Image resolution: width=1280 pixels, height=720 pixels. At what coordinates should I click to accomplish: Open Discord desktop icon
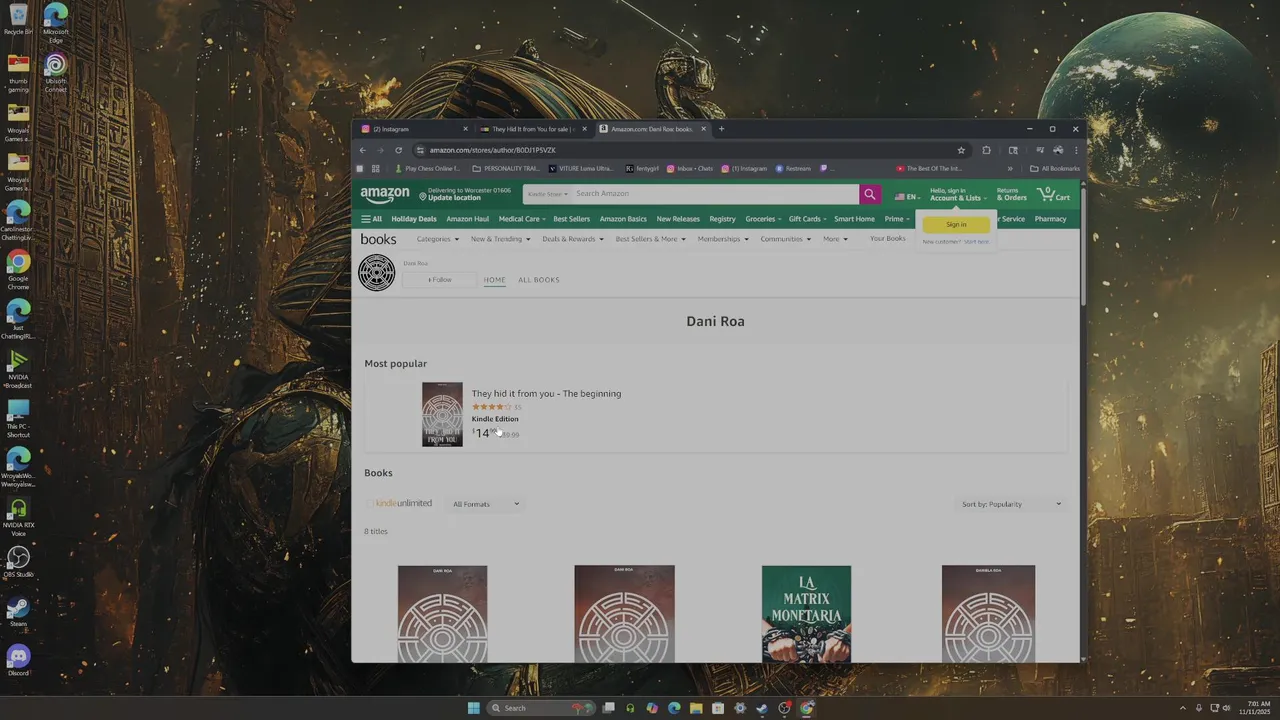pyautogui.click(x=18, y=661)
